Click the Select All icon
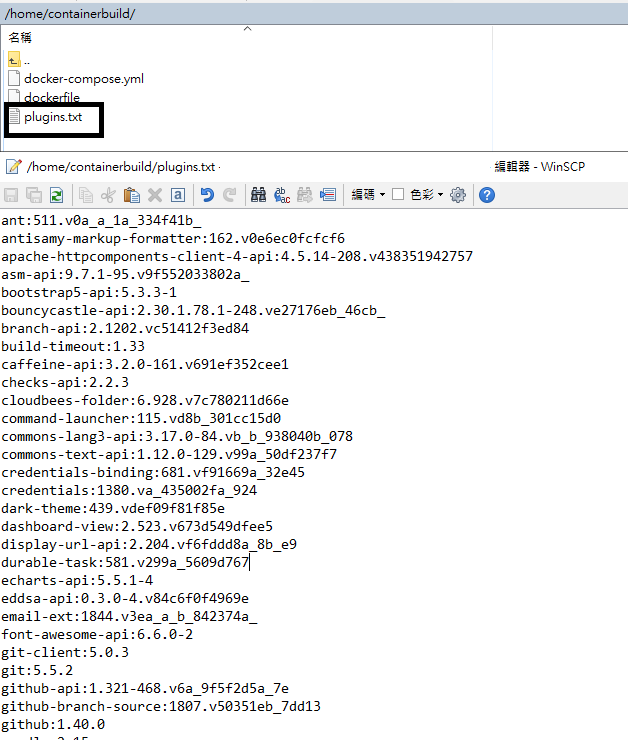 [x=178, y=195]
